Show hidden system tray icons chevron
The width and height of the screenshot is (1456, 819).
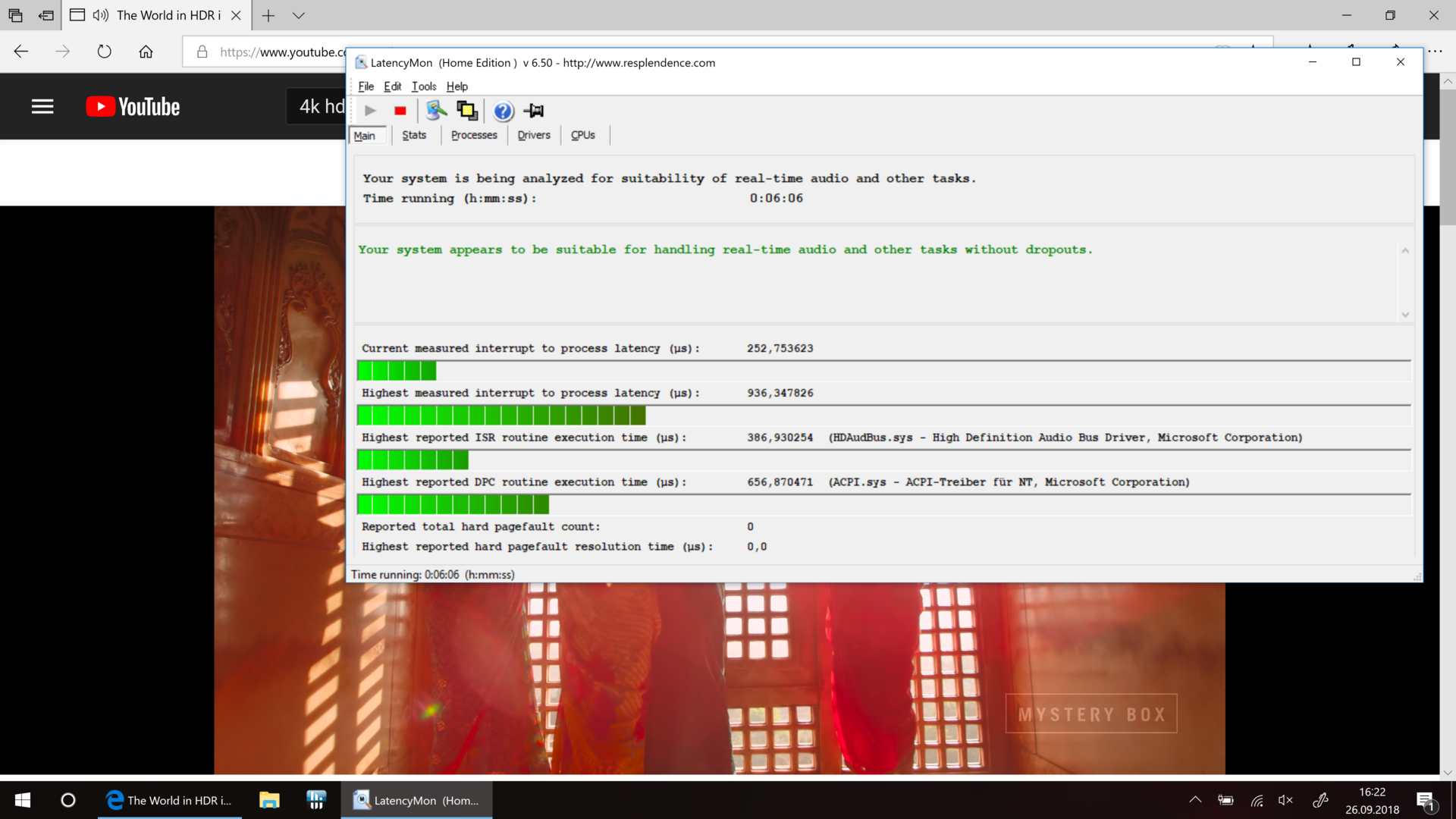1195,800
